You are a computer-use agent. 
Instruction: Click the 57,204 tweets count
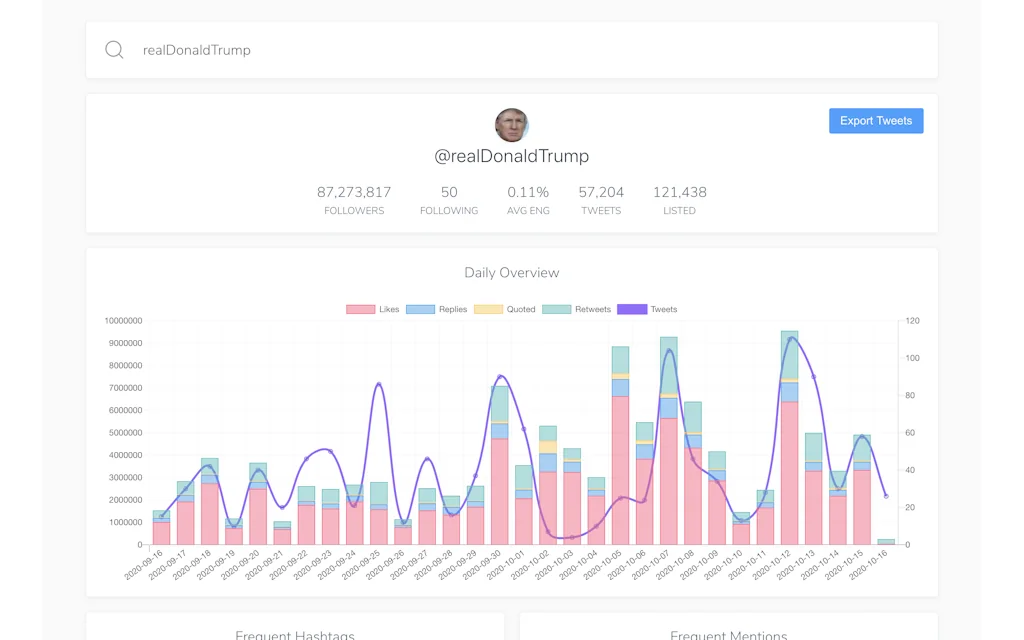pos(601,192)
